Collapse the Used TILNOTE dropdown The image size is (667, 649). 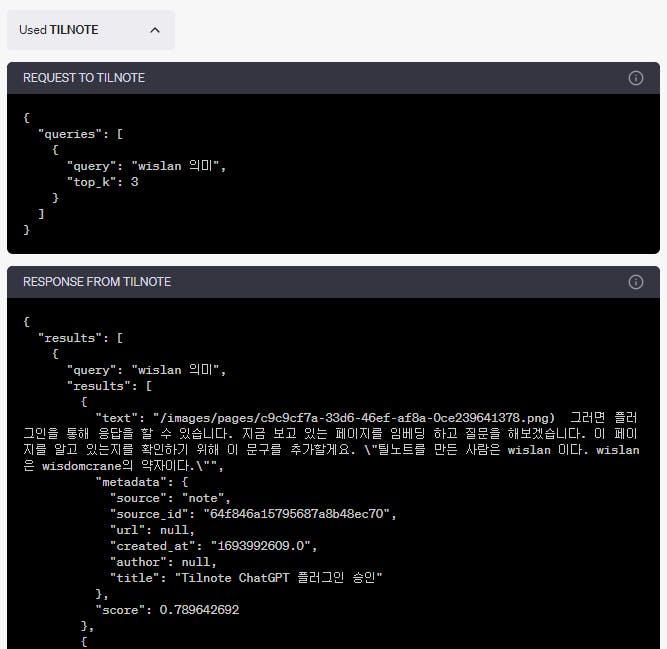(x=90, y=30)
